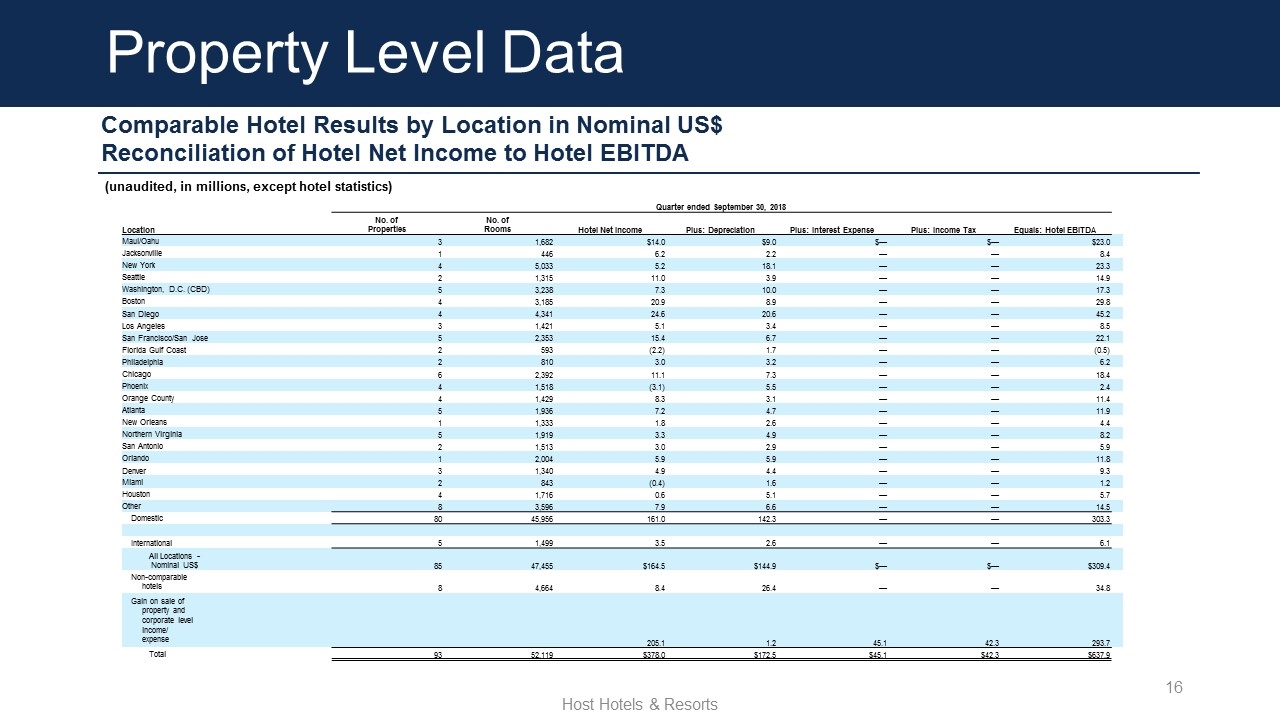Select the "International" row label

pyautogui.click(x=154, y=543)
